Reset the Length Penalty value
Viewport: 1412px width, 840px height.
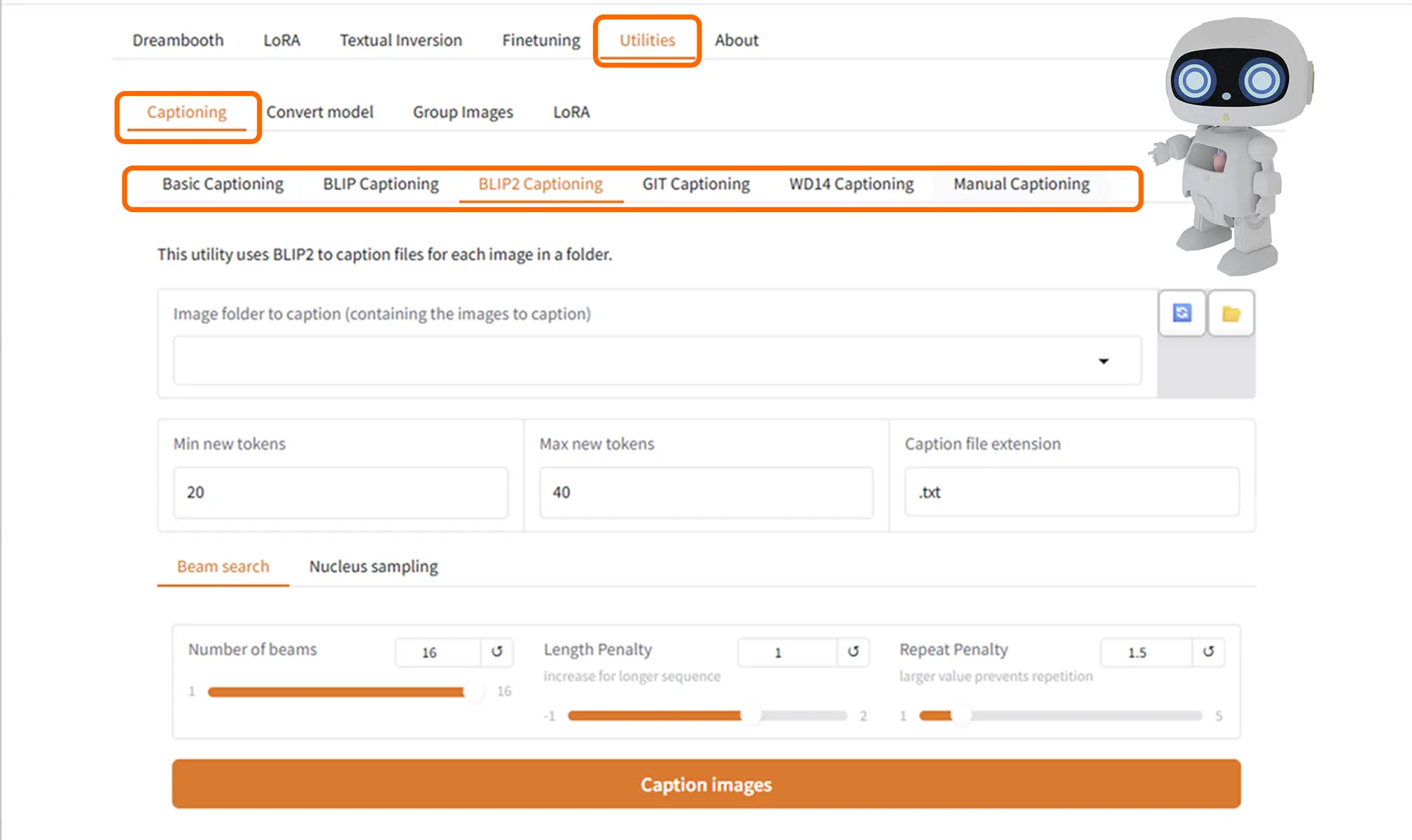pos(853,652)
